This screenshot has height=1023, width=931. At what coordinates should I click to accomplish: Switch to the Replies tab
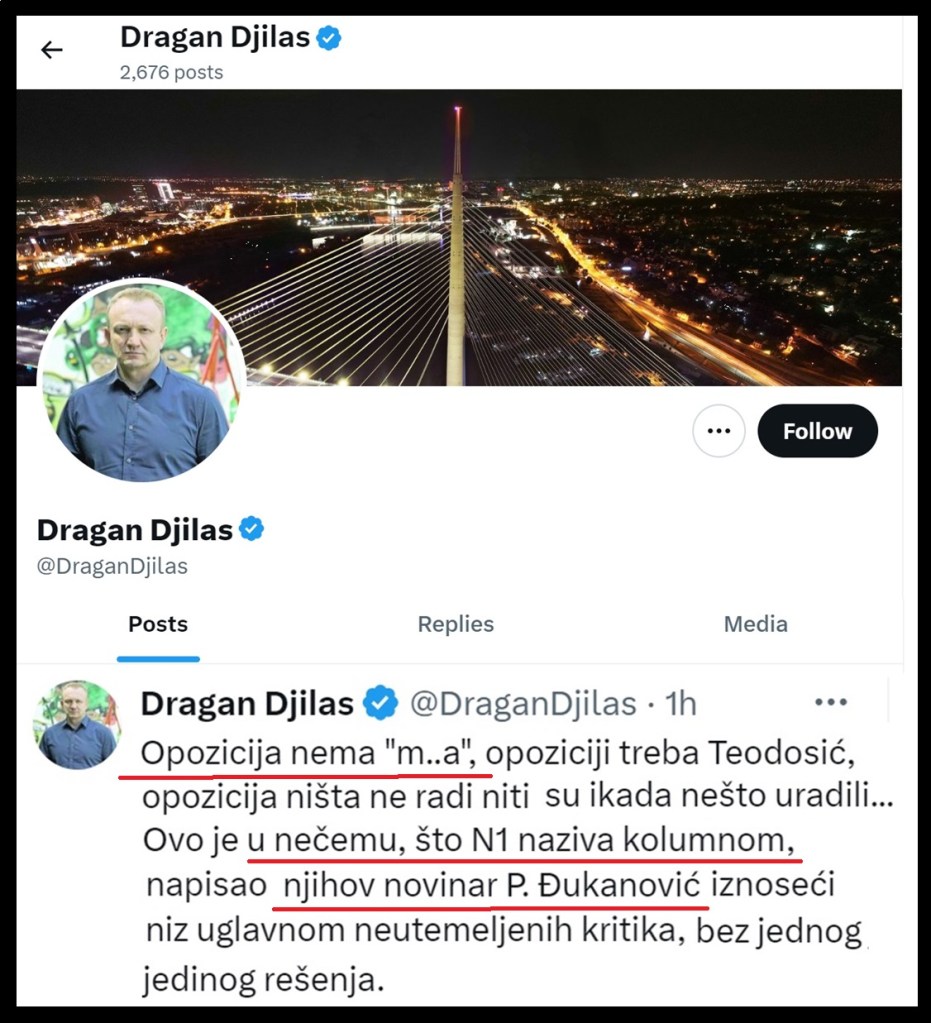click(x=455, y=624)
